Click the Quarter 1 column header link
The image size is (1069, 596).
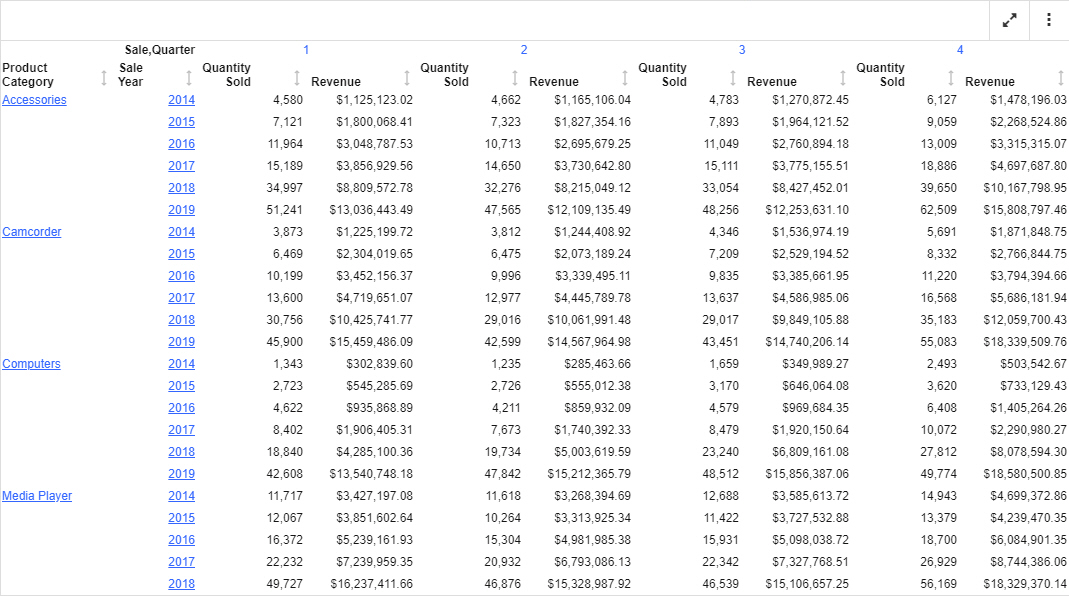[x=306, y=50]
